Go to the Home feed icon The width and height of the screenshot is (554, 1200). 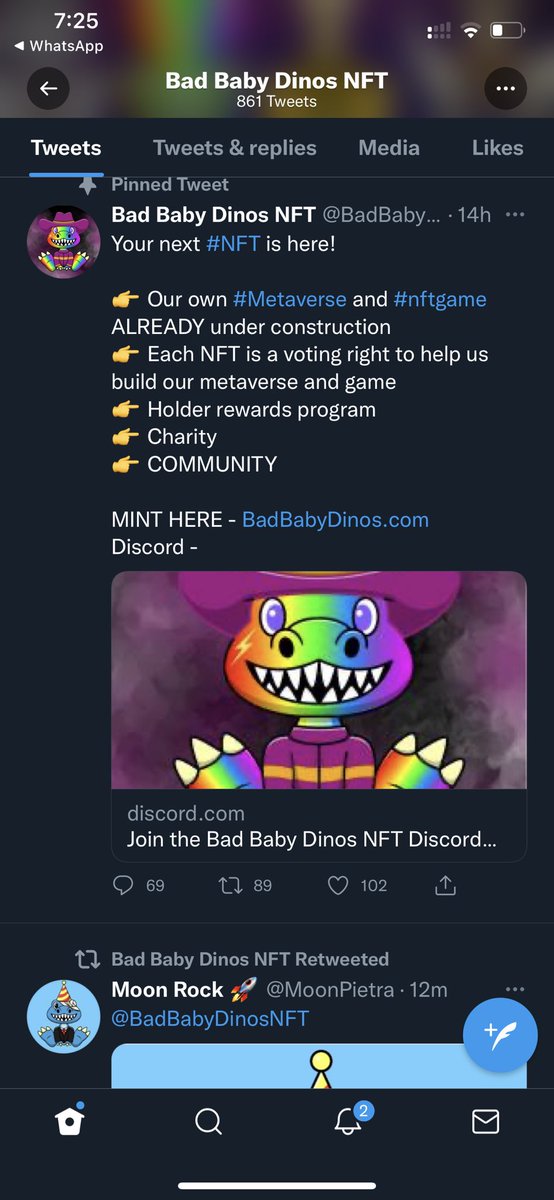pyautogui.click(x=69, y=1122)
